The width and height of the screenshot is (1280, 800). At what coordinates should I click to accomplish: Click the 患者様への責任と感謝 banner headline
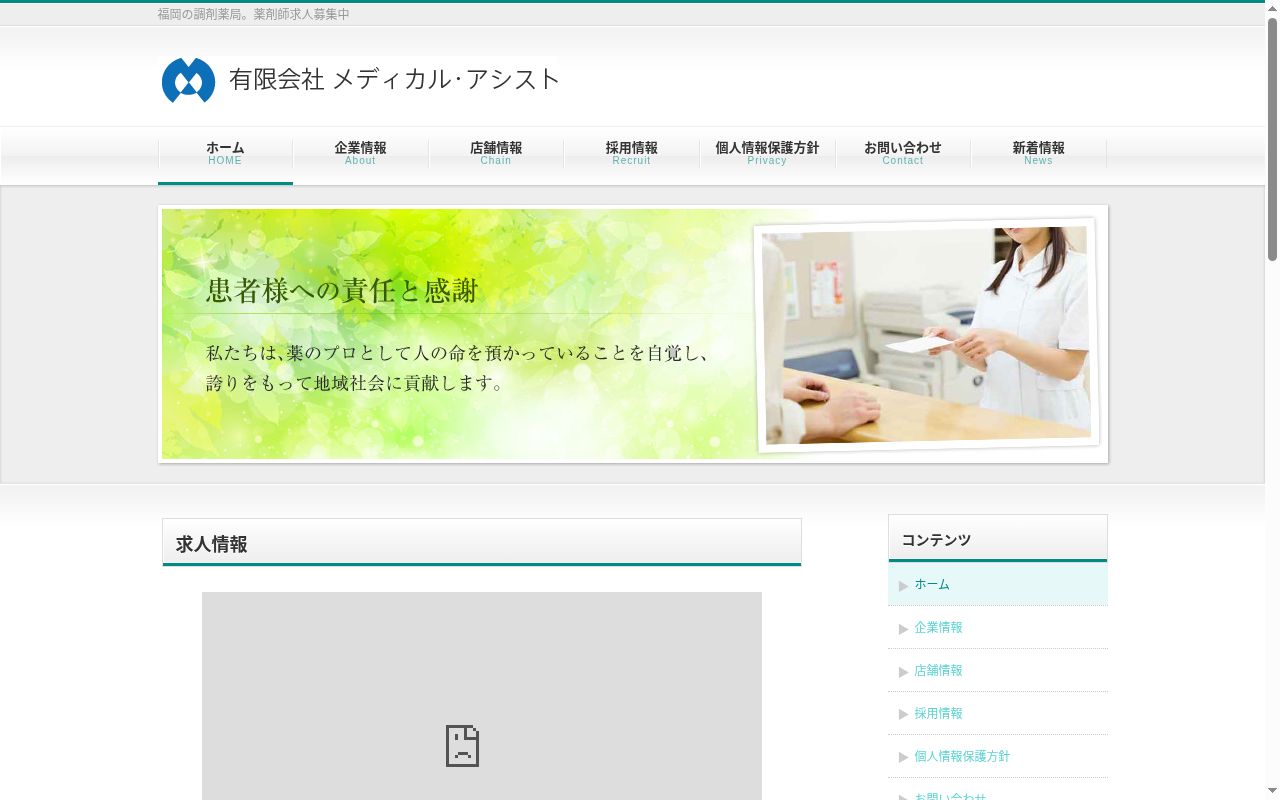342,291
